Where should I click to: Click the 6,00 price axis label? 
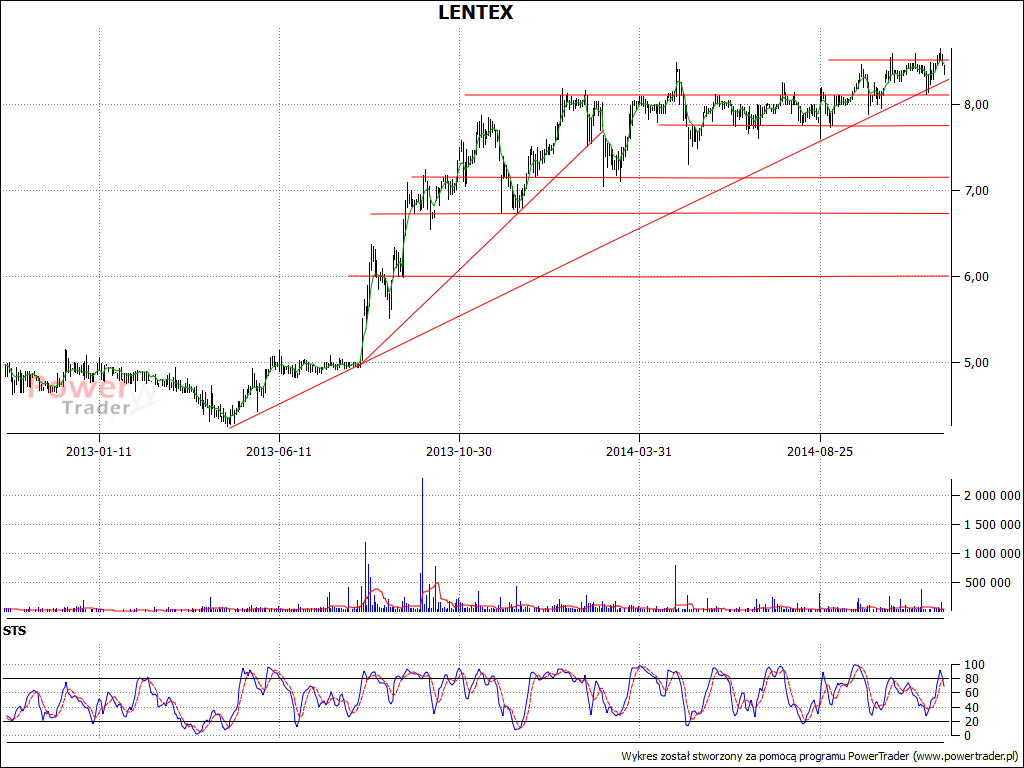click(x=976, y=277)
